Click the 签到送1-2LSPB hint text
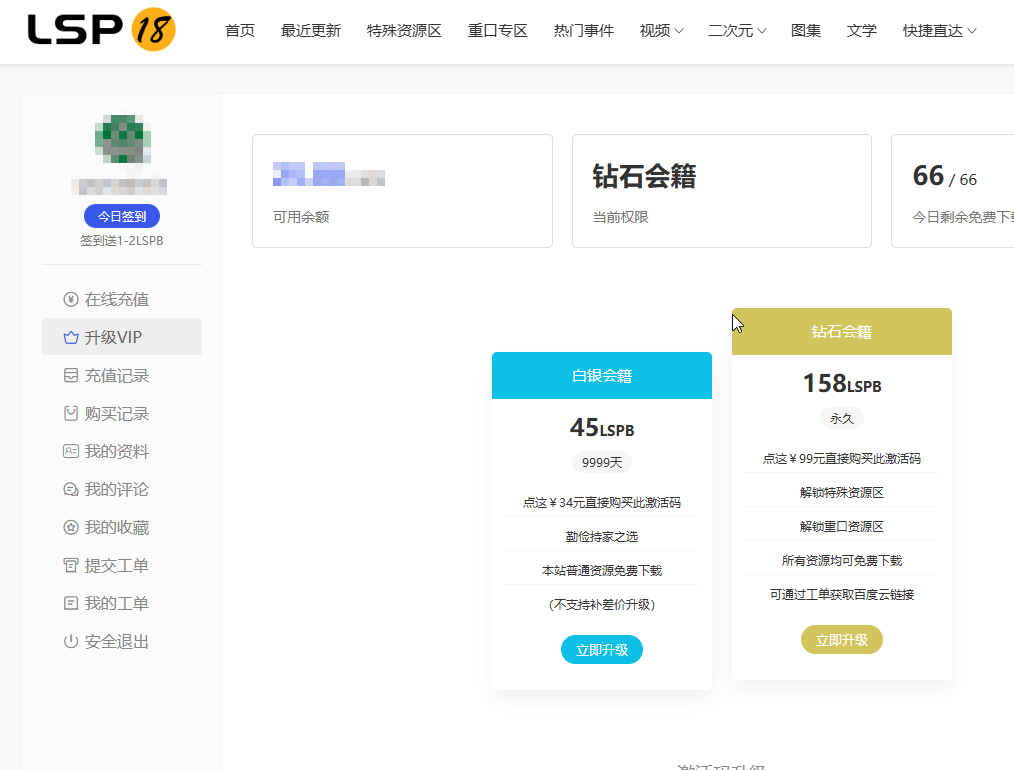Image resolution: width=1014 pixels, height=770 pixels. pos(122,241)
